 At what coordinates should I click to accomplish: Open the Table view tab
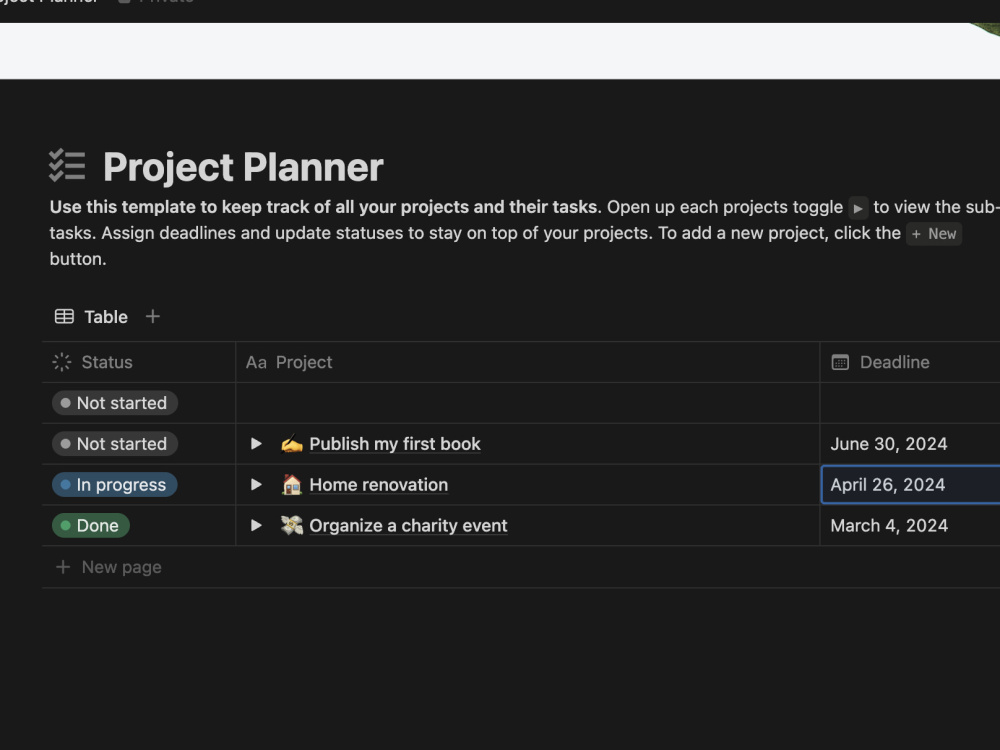pyautogui.click(x=91, y=316)
